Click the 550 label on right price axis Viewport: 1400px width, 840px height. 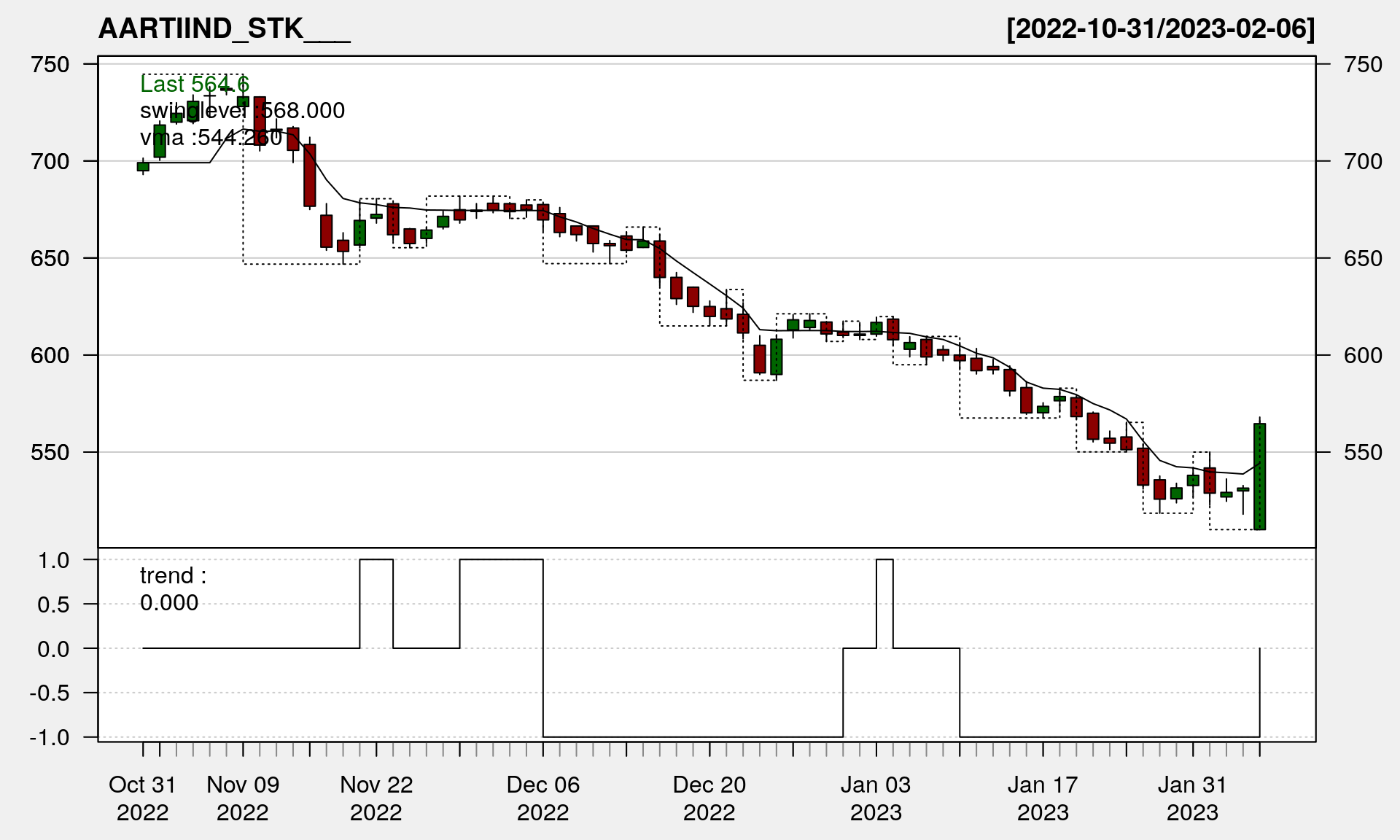coord(1364,453)
